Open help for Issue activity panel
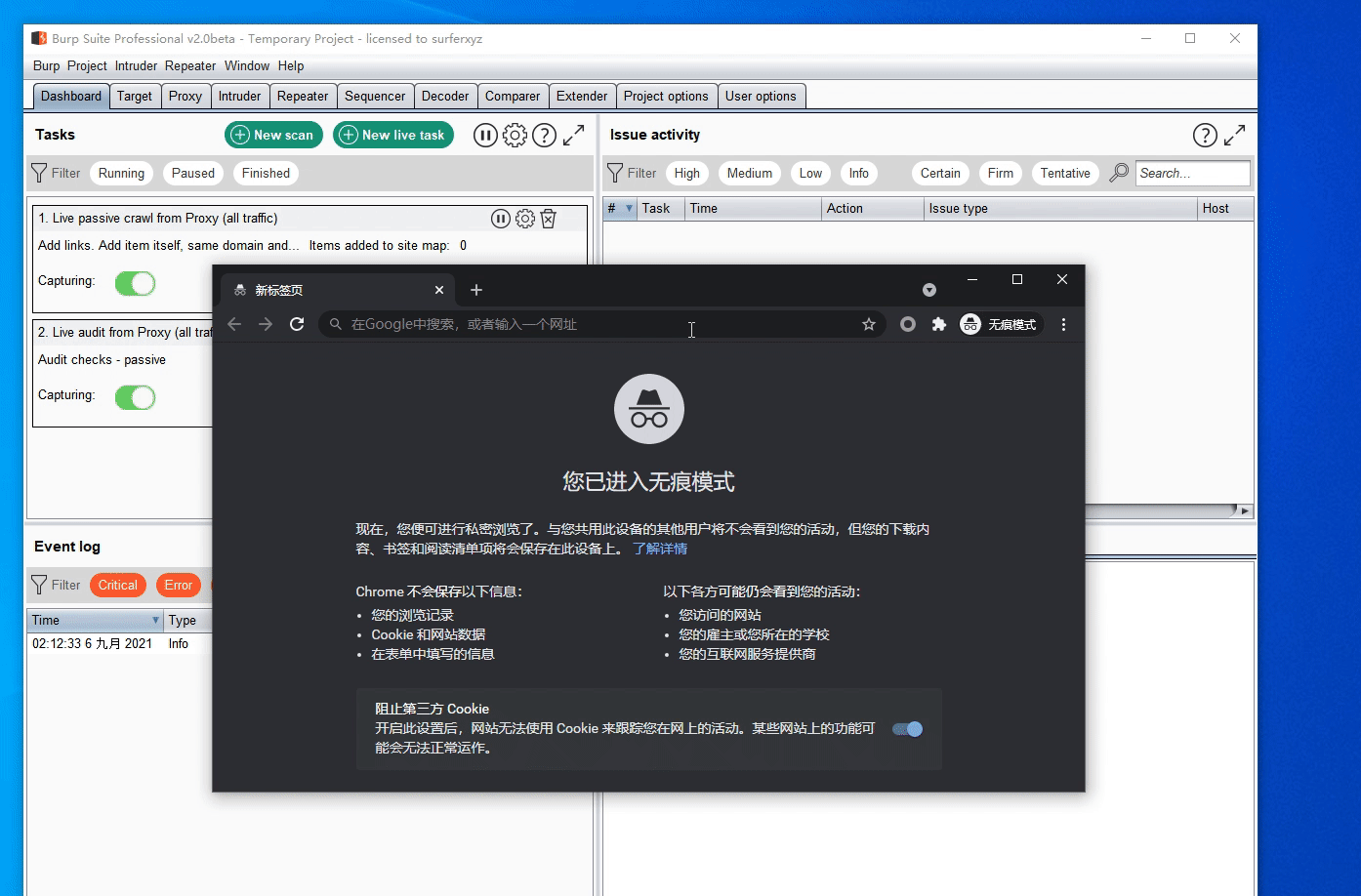 [1205, 135]
